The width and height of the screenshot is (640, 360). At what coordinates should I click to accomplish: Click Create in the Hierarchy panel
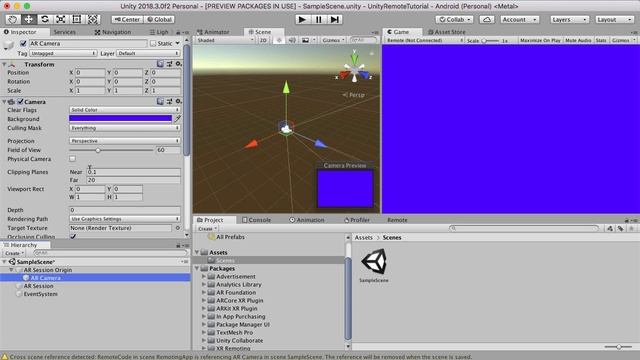pos(14,253)
